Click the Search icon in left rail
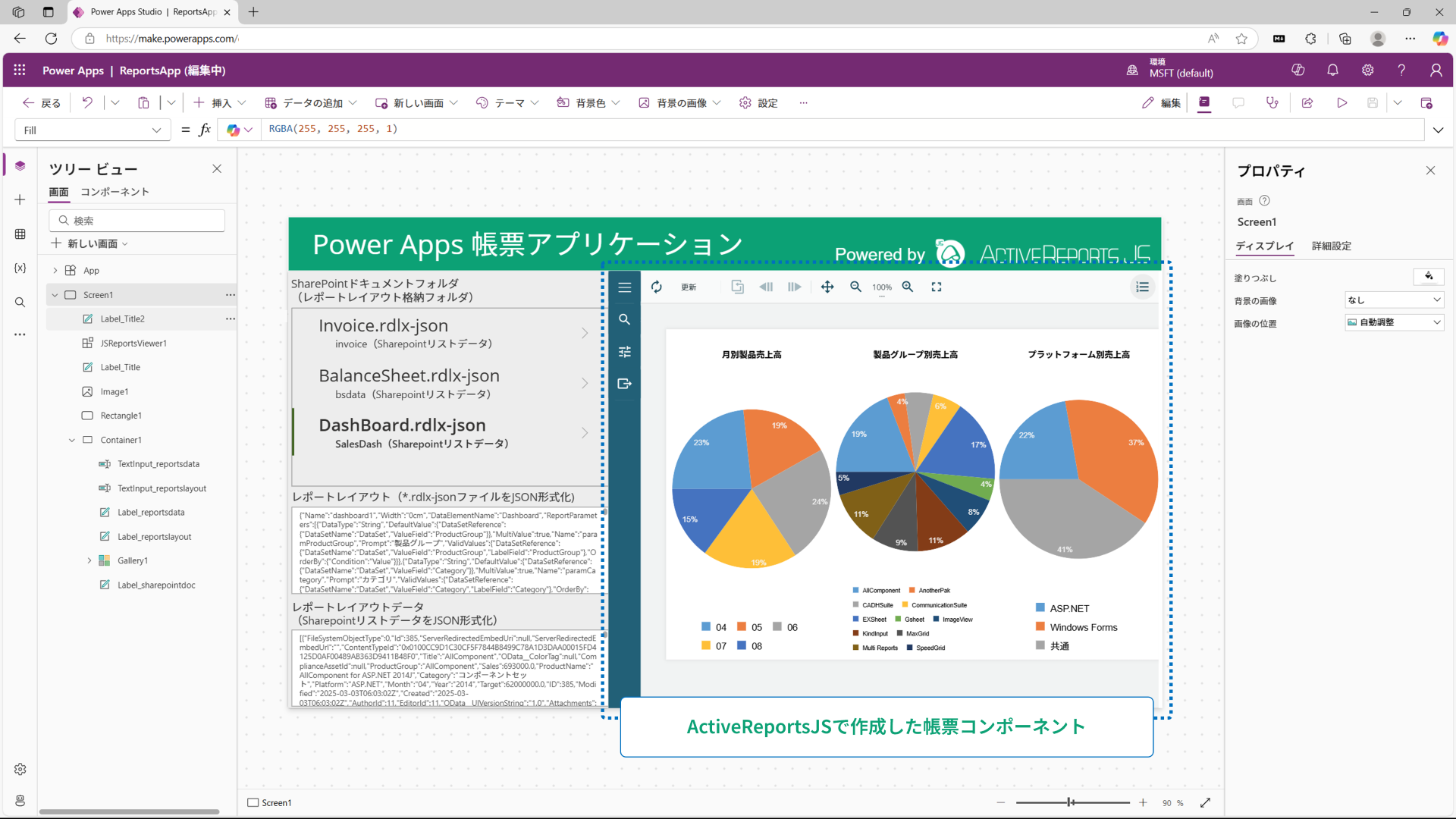Screen dimensions: 1456x819 click(20, 303)
